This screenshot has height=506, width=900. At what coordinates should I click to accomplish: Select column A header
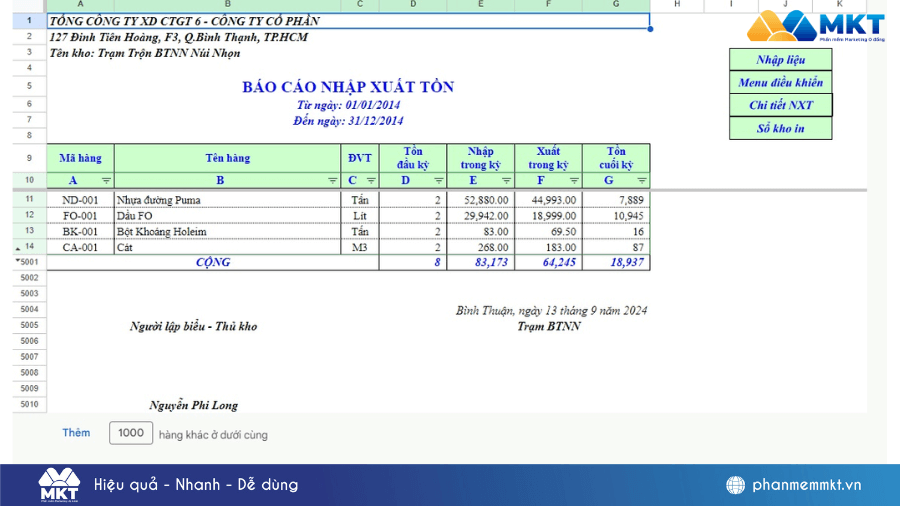[x=80, y=5]
